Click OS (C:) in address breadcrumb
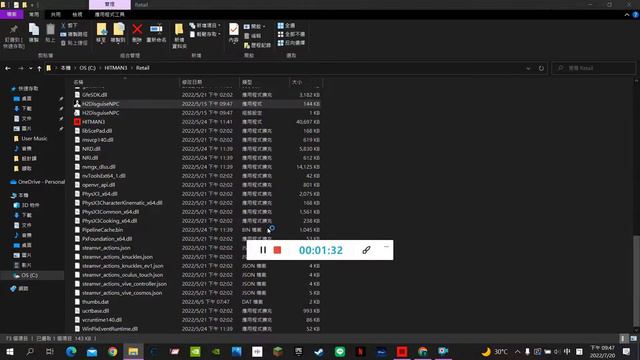640x360 pixels. click(x=87, y=68)
